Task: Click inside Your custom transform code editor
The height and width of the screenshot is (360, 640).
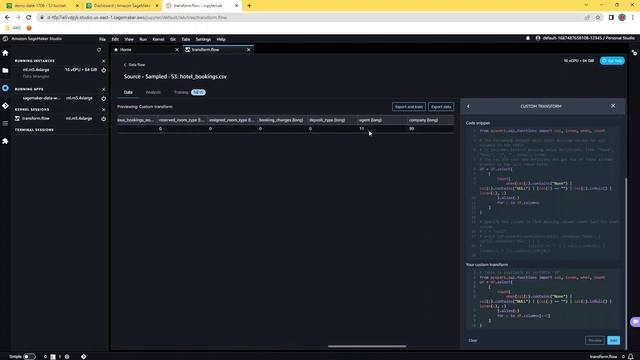Action: (x=543, y=299)
